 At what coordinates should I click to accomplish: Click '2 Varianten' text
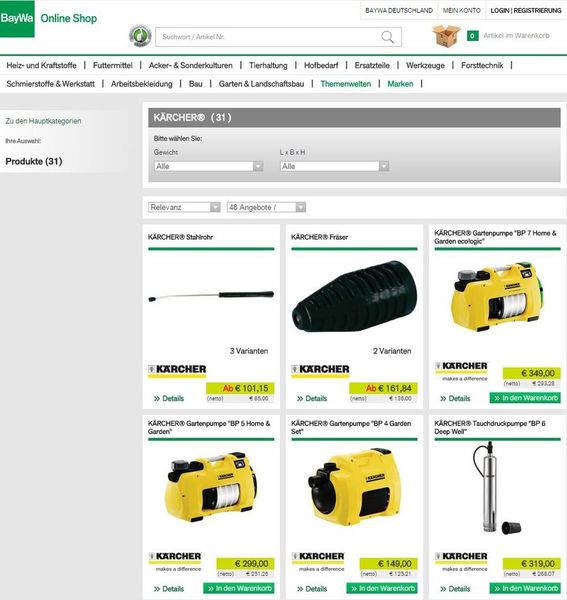(x=392, y=351)
